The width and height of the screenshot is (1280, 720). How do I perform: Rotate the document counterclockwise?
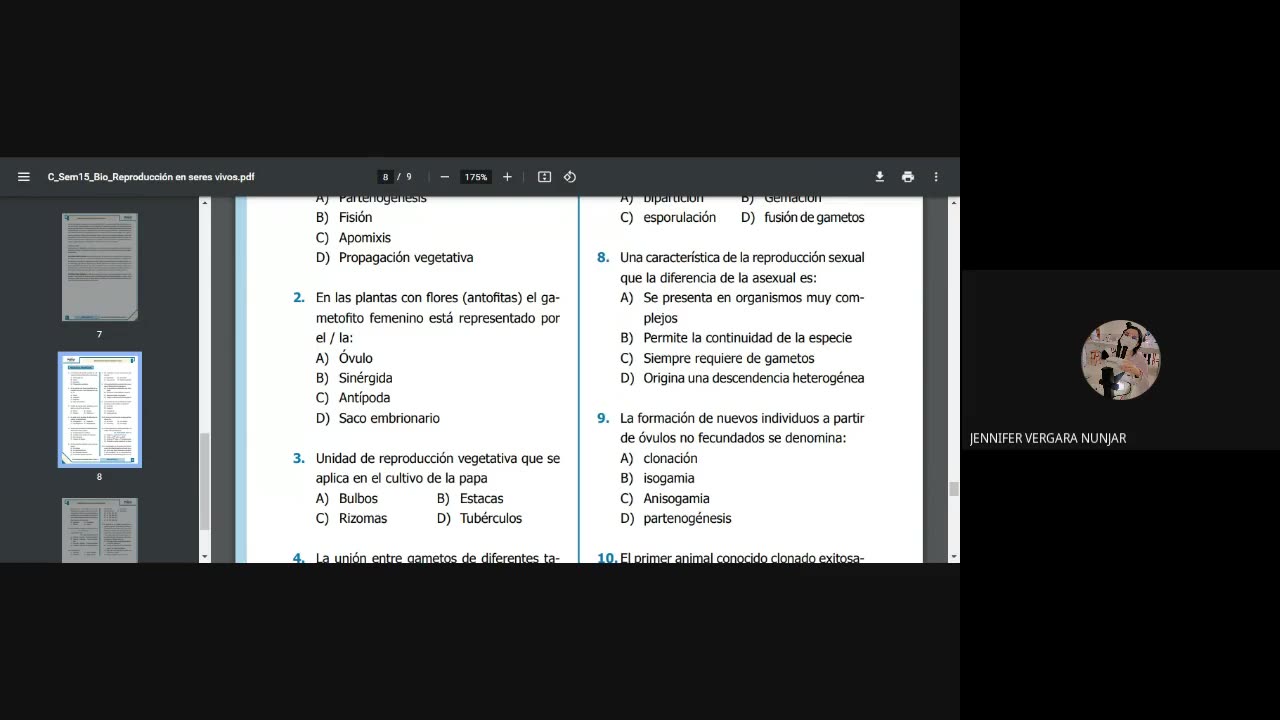[x=570, y=177]
